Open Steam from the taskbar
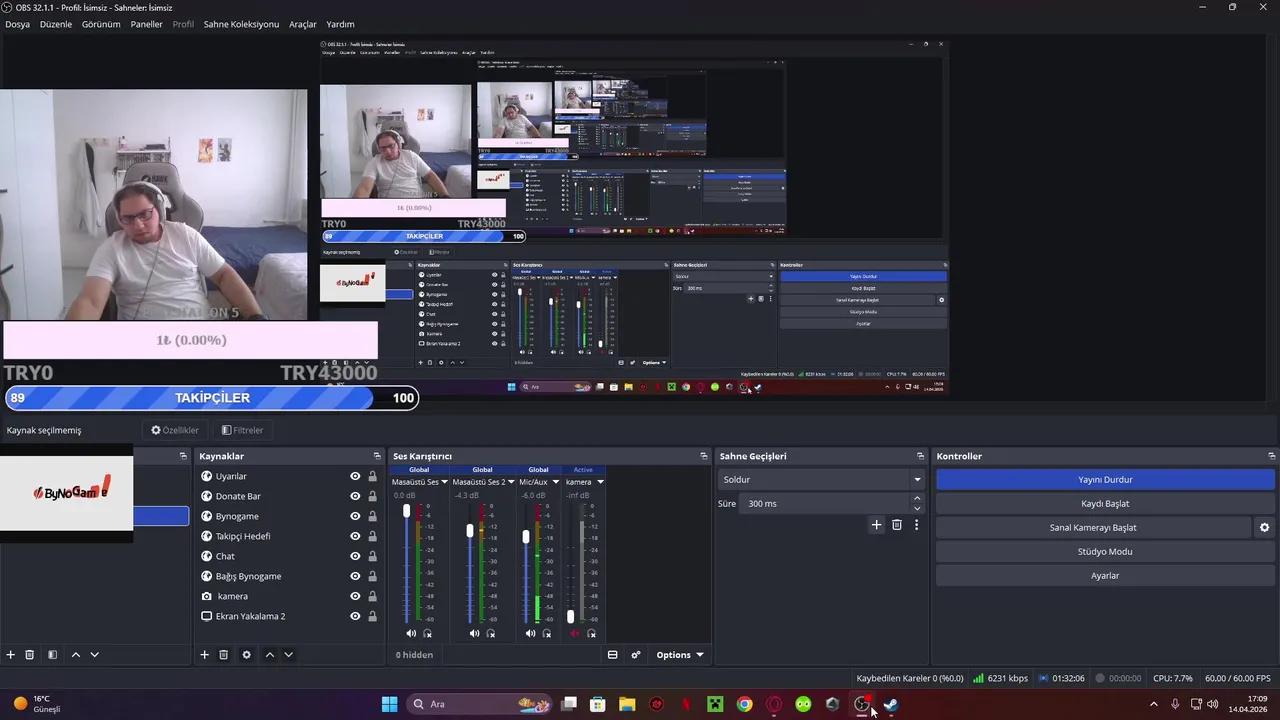The image size is (1280, 720). (x=890, y=704)
